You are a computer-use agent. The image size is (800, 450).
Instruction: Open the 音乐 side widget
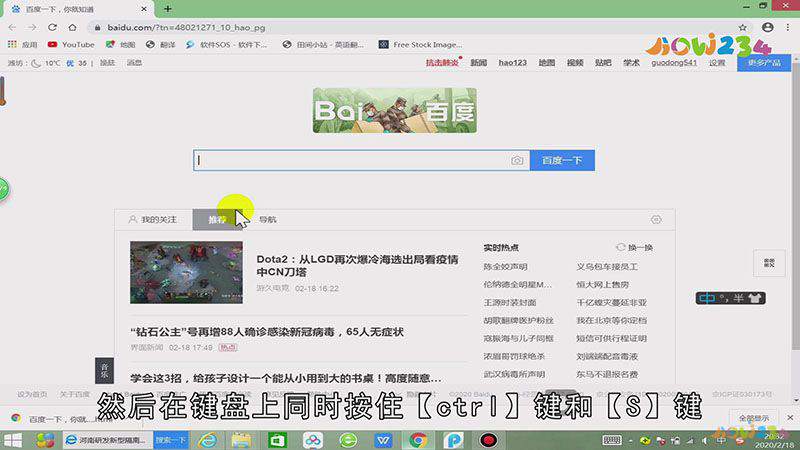(104, 371)
